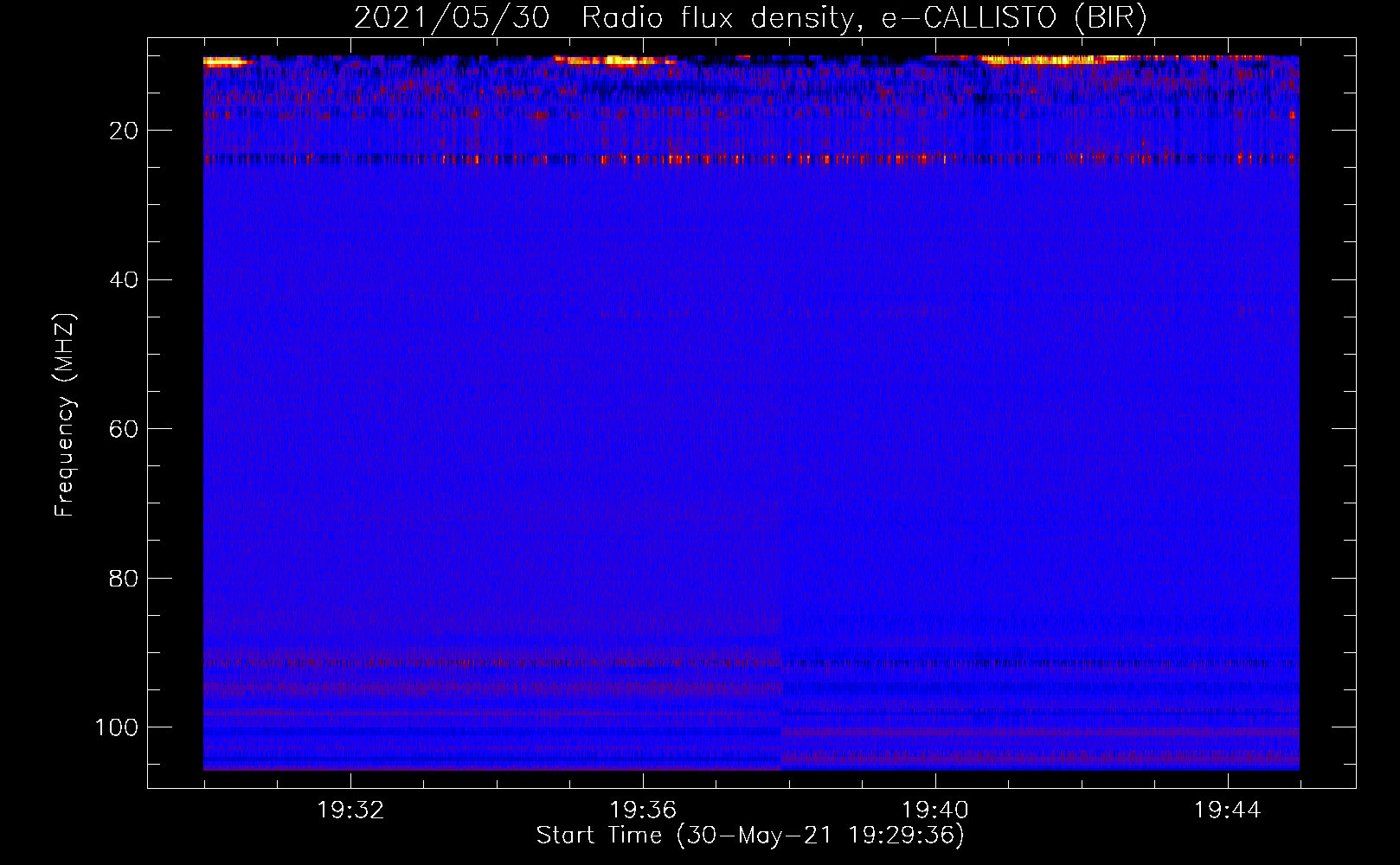Image resolution: width=1400 pixels, height=865 pixels.
Task: Click the y-axis label 'Frequency (MHZ)'
Action: (x=66, y=415)
